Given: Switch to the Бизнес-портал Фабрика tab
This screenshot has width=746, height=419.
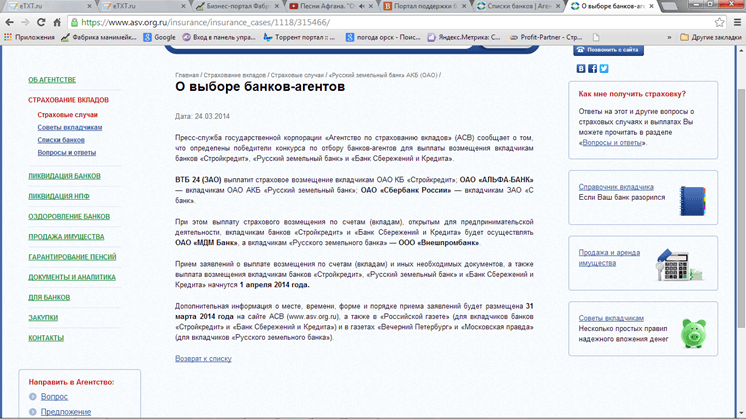Looking at the screenshot, I should click(238, 6).
